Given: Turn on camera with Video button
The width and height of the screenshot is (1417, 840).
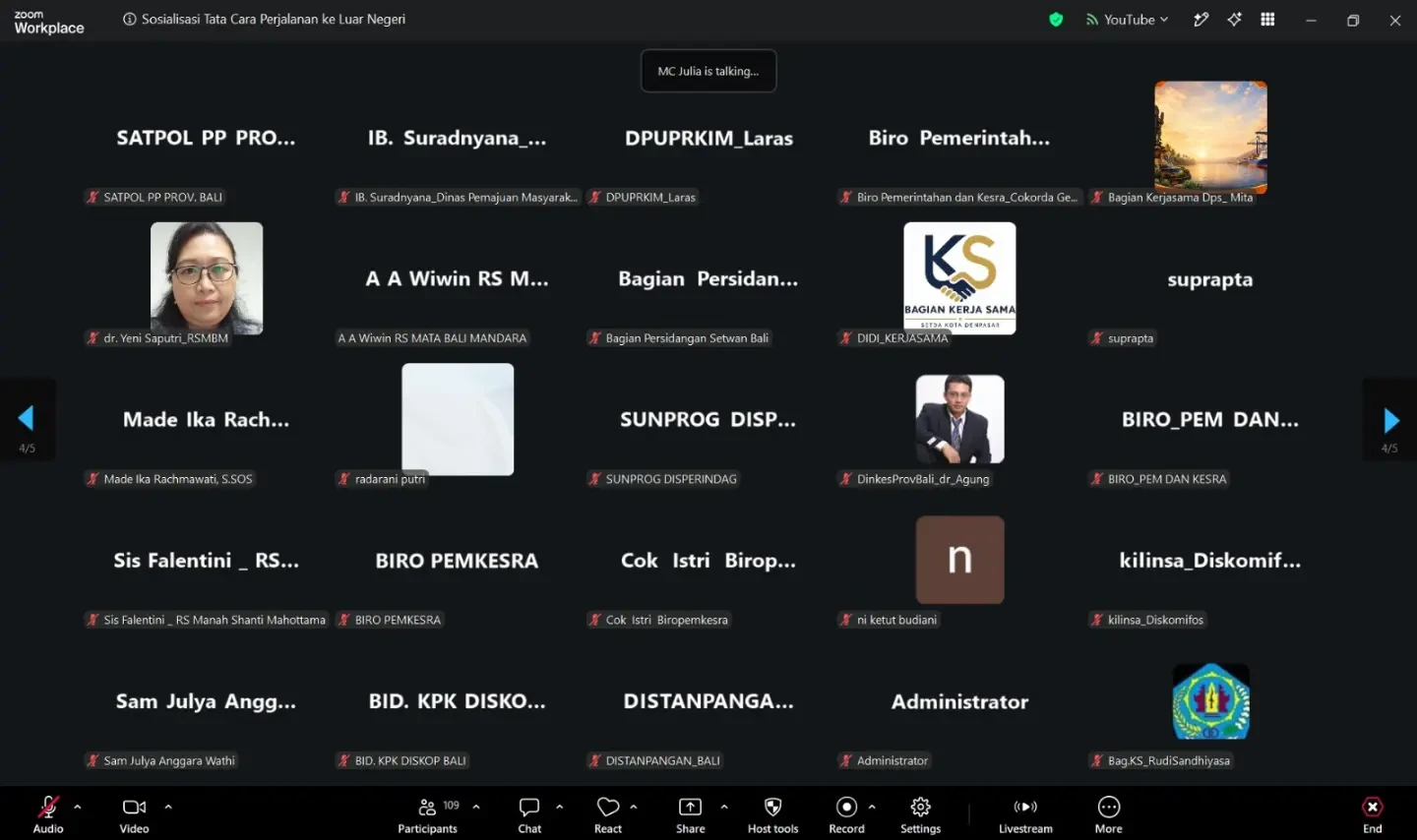Looking at the screenshot, I should 134,814.
